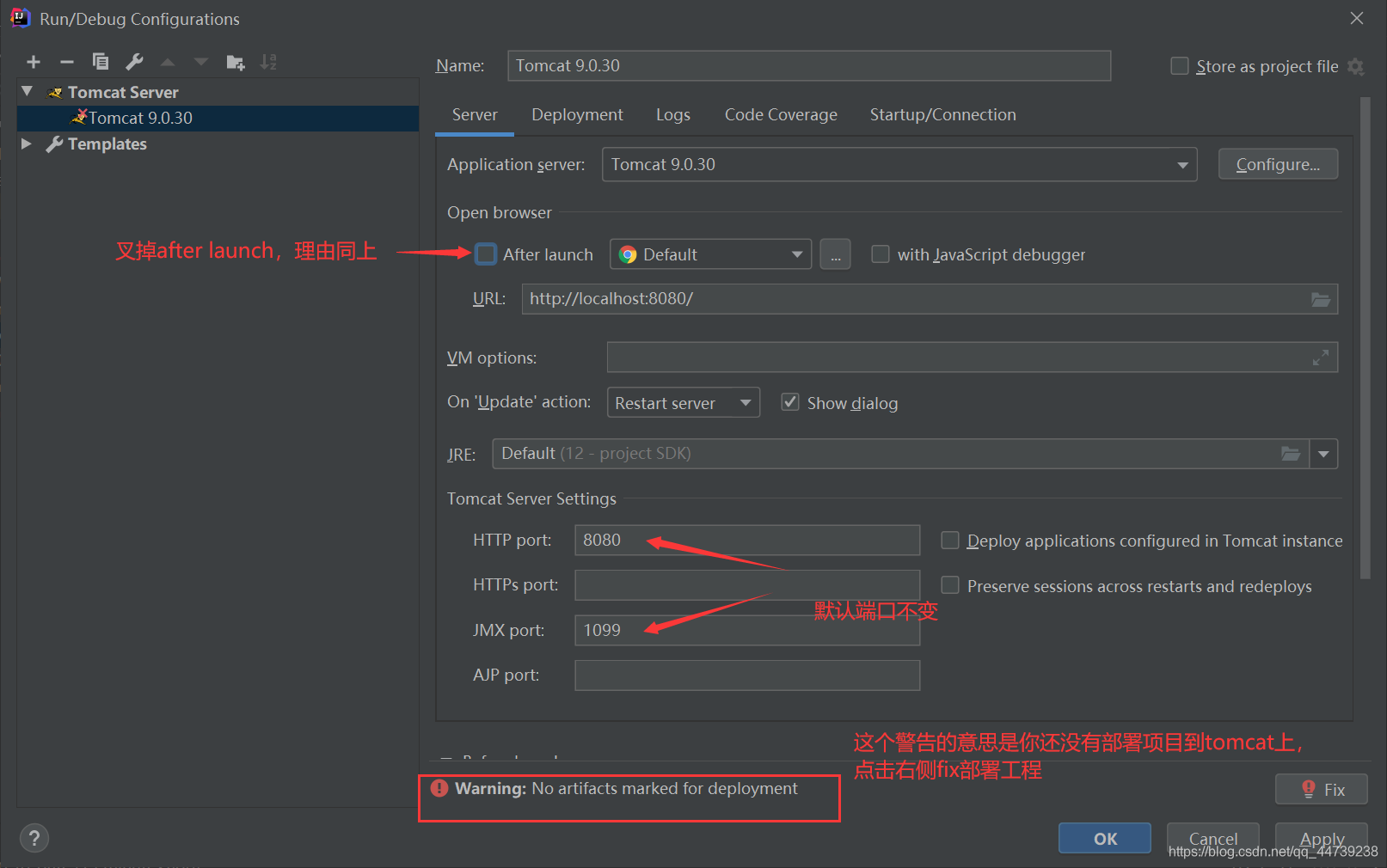This screenshot has width=1387, height=868.
Task: Toggle the After launch checkbox
Action: tap(486, 254)
